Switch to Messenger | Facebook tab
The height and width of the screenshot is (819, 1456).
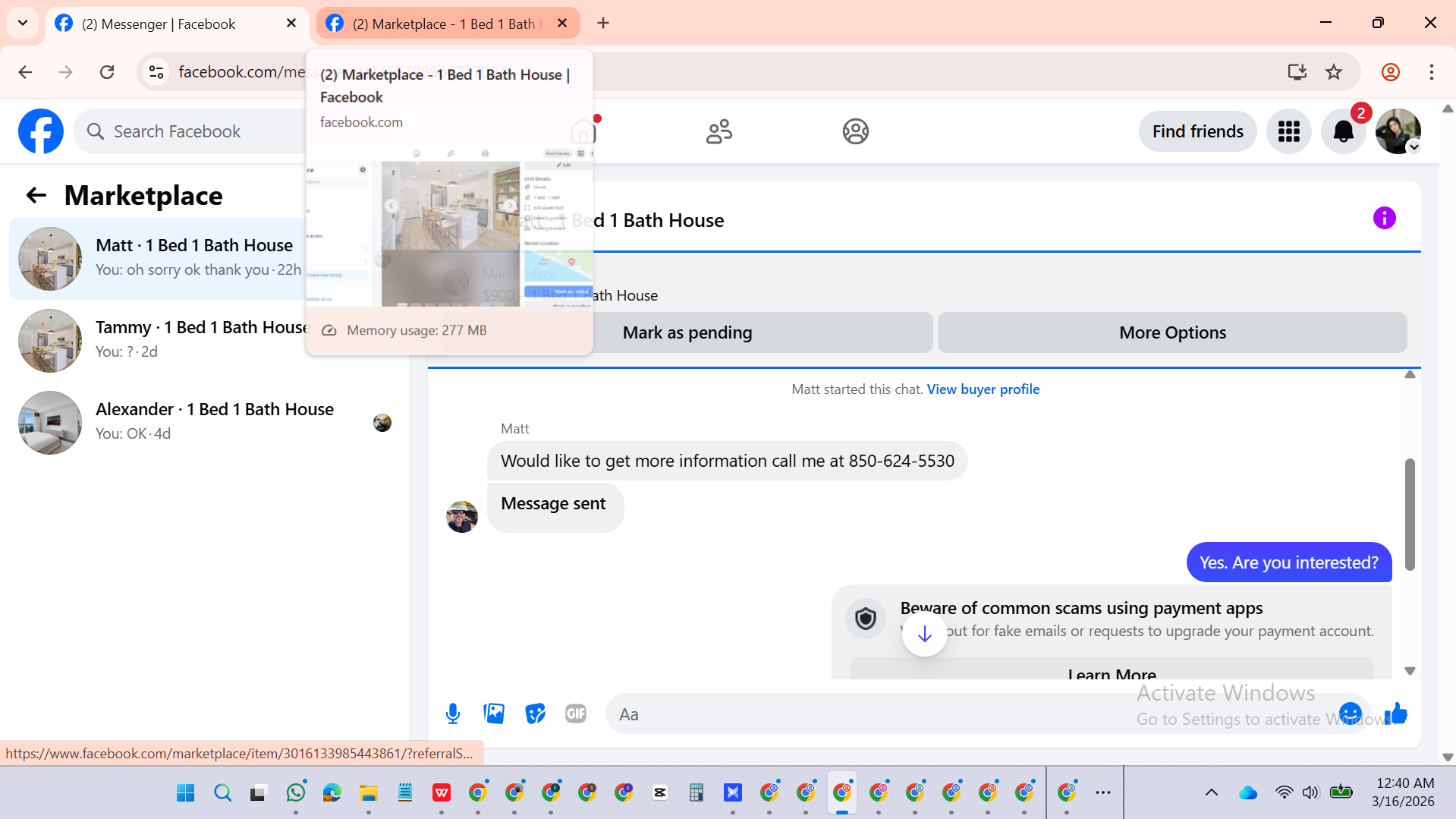pyautogui.click(x=176, y=24)
